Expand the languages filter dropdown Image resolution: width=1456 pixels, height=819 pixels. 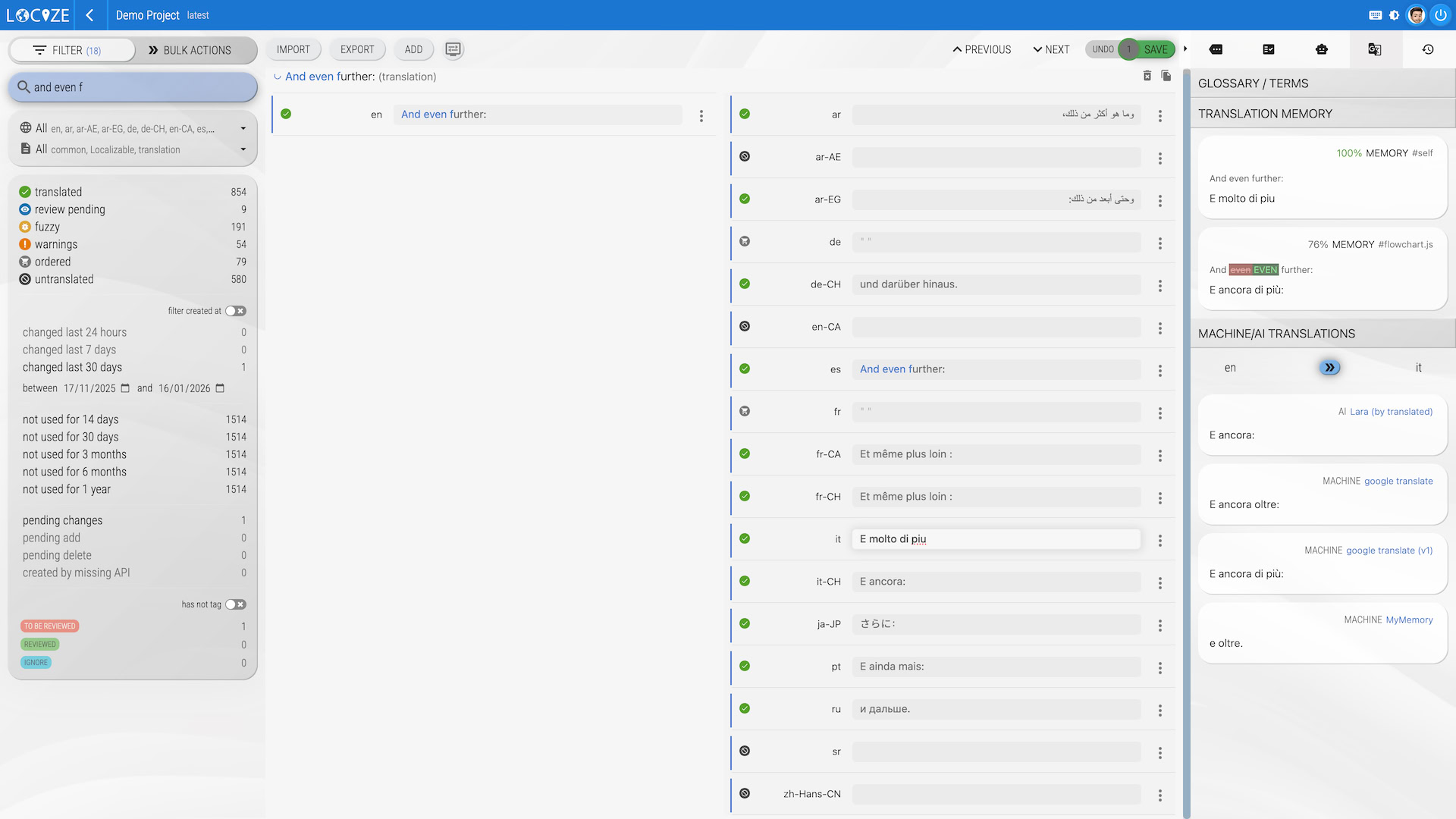(243, 129)
